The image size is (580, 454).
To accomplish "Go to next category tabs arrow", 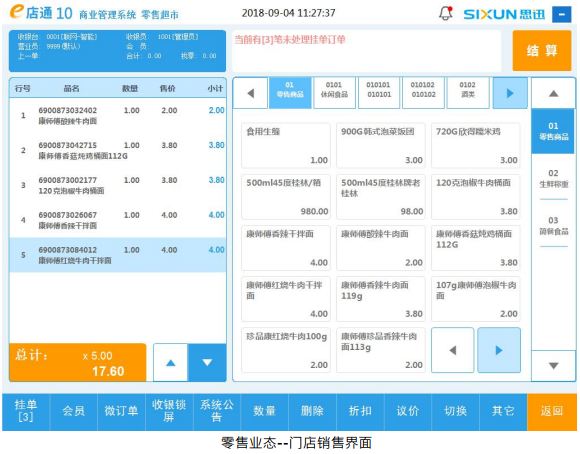I will coord(510,93).
